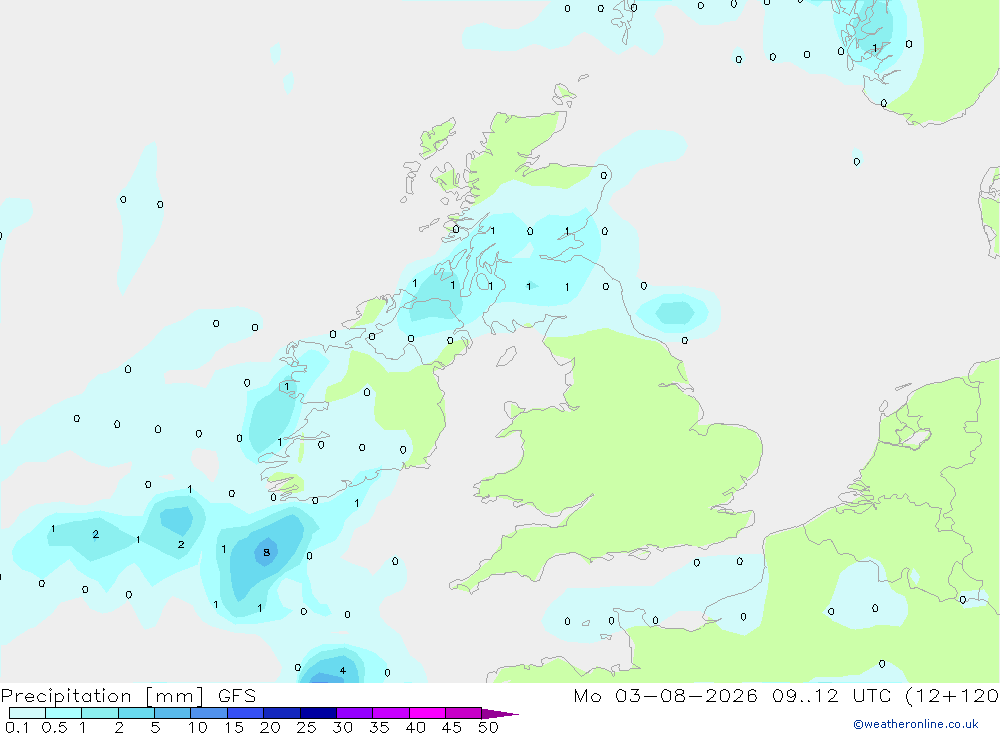
Task: Select the 30–35 mm purple legend swatch
Action: pos(355,713)
